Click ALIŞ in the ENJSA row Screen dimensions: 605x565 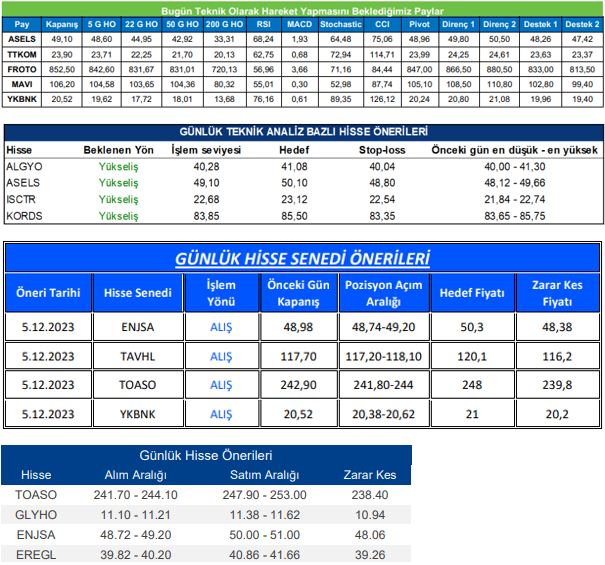click(x=221, y=327)
